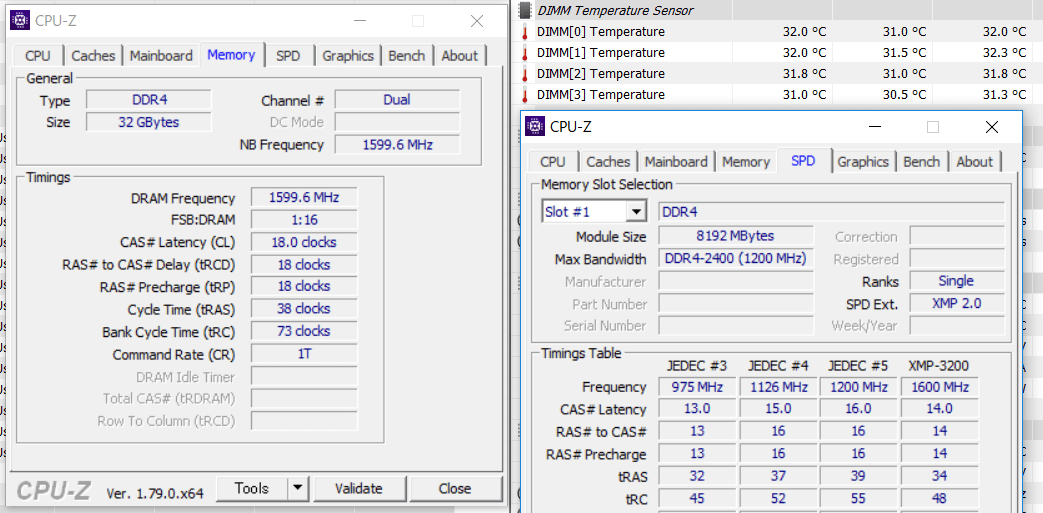This screenshot has width=1043, height=513.
Task: Click the Validate button
Action: 359,488
